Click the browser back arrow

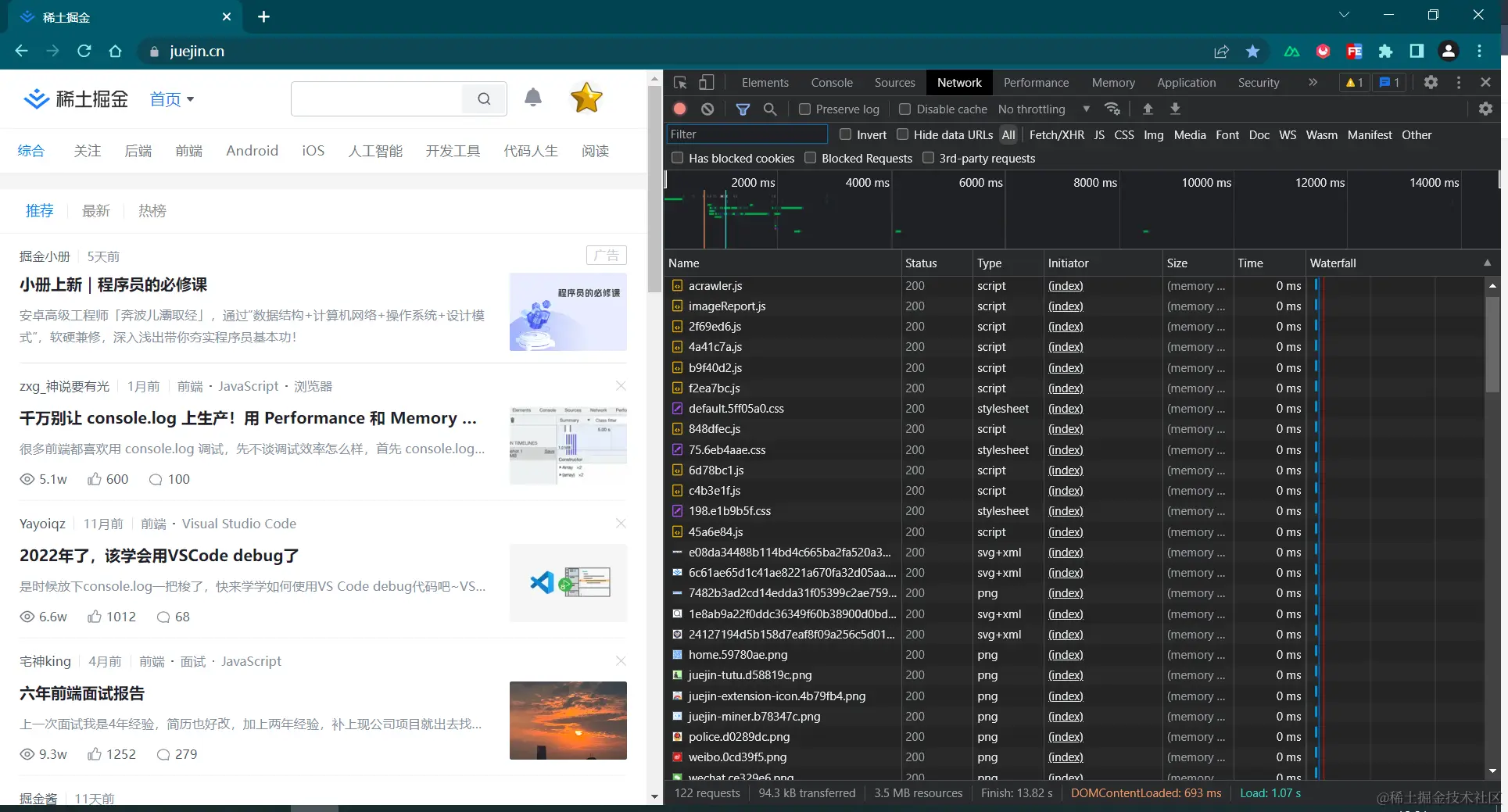21,51
